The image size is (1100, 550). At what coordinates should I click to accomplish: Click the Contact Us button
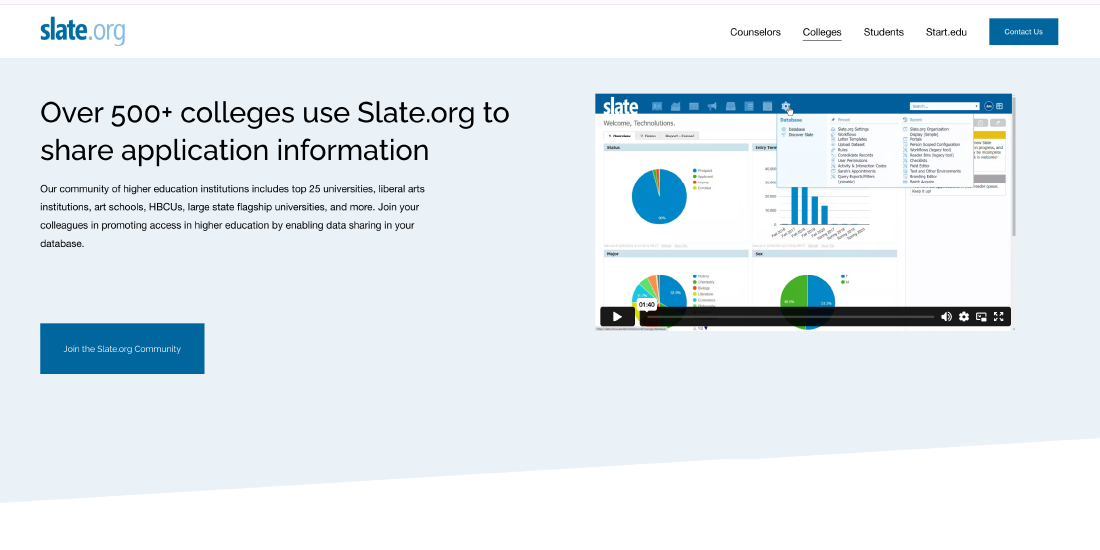1023,32
